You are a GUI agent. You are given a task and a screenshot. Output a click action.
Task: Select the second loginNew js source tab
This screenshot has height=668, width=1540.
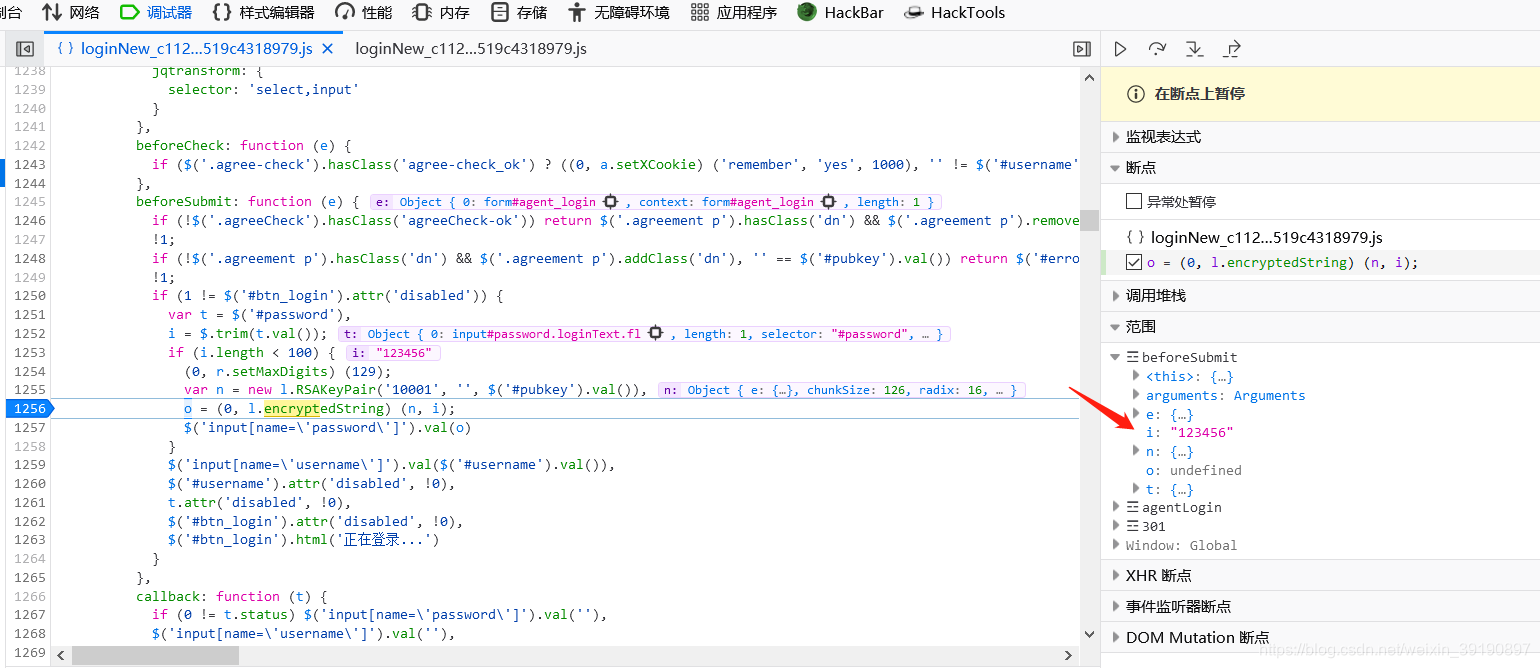point(470,48)
